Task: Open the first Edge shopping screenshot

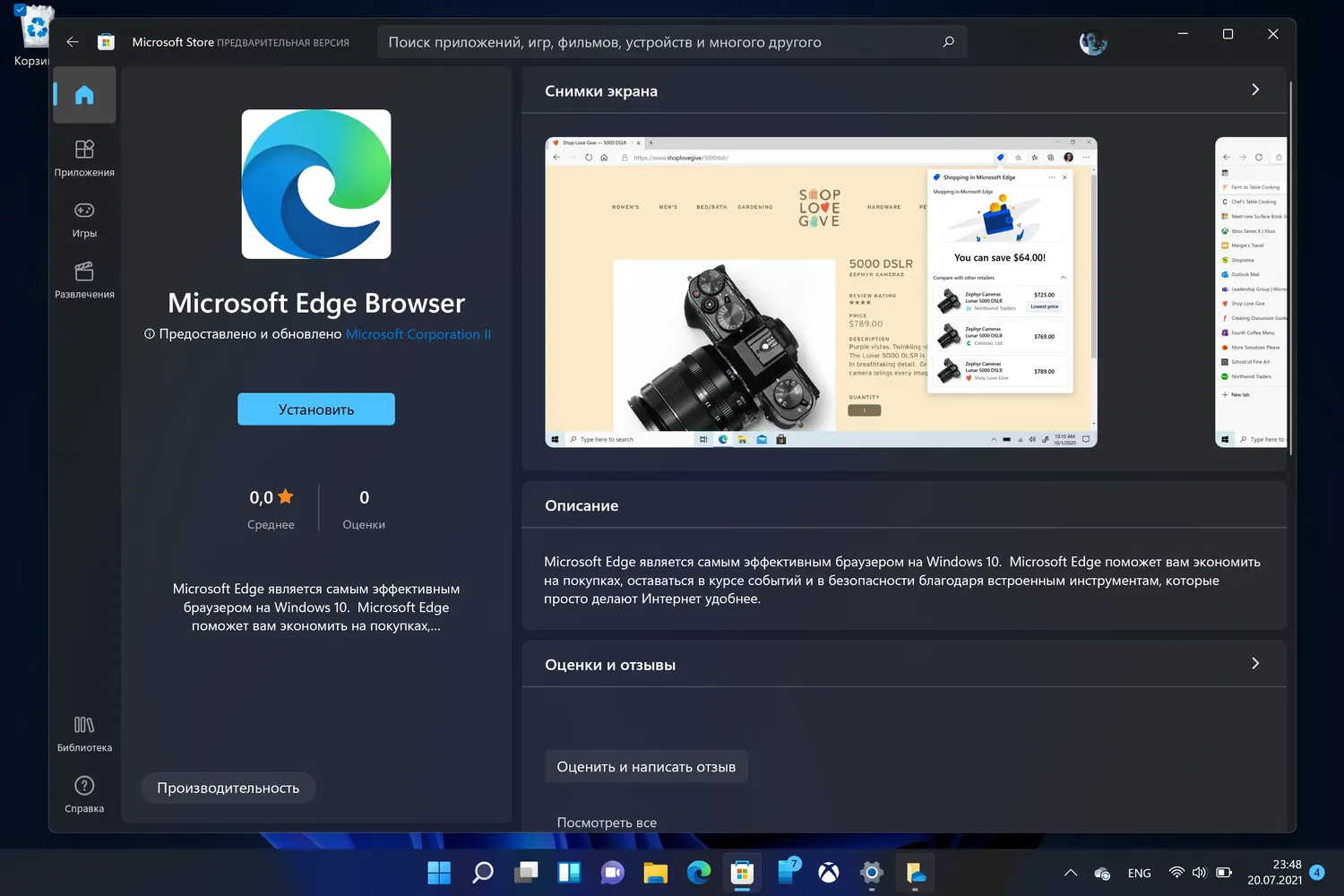Action: 821,292
